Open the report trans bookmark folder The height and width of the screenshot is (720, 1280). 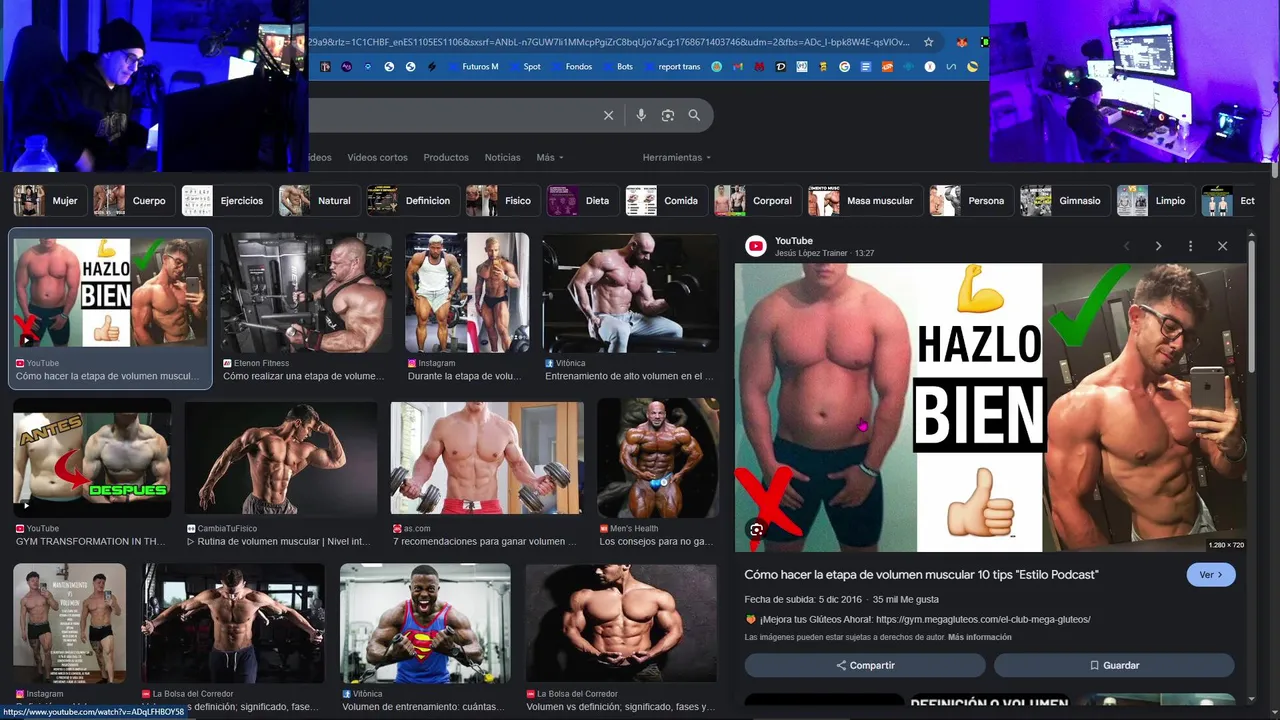(672, 67)
